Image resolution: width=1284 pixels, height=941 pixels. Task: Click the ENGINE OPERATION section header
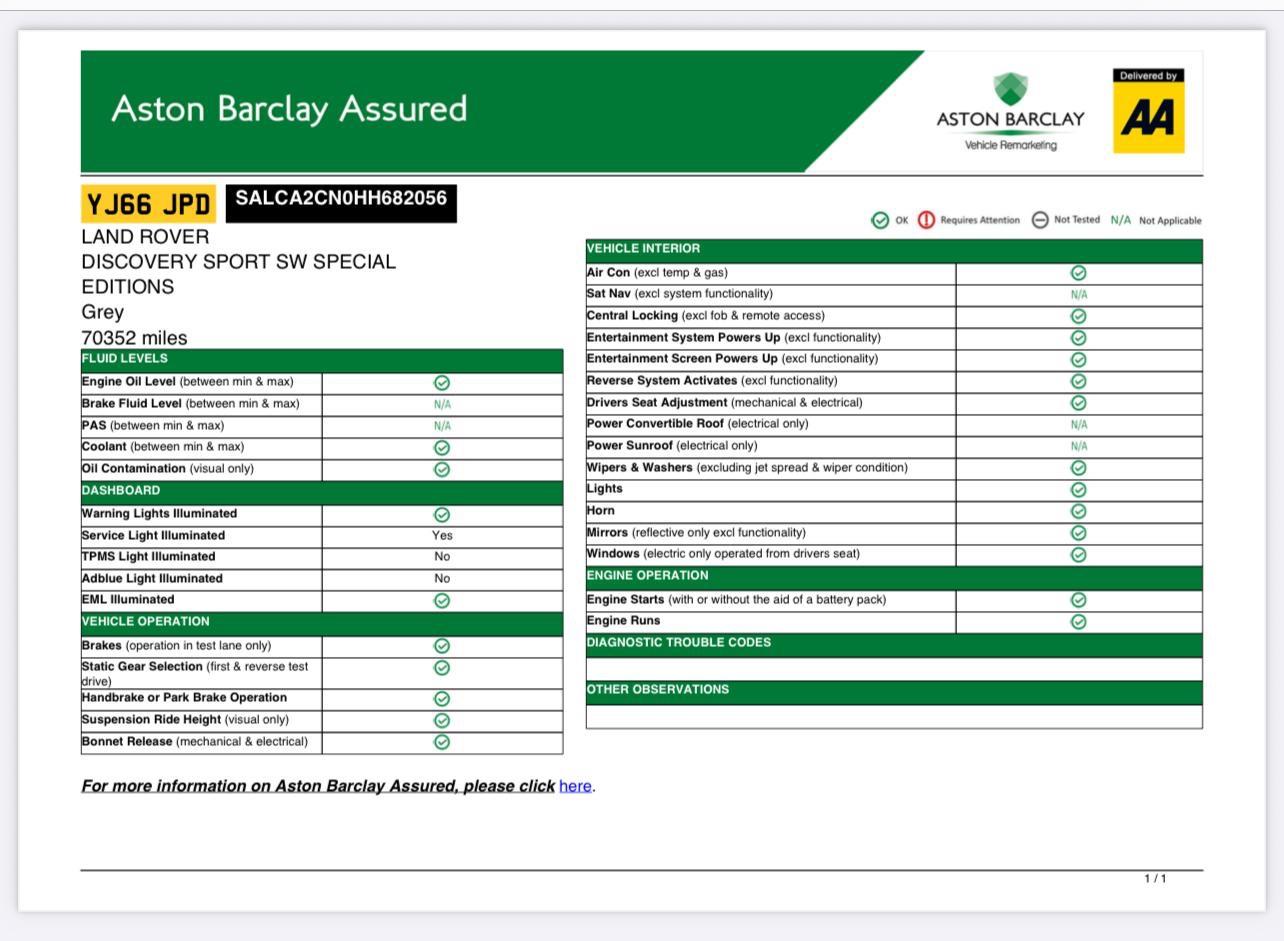tap(894, 577)
